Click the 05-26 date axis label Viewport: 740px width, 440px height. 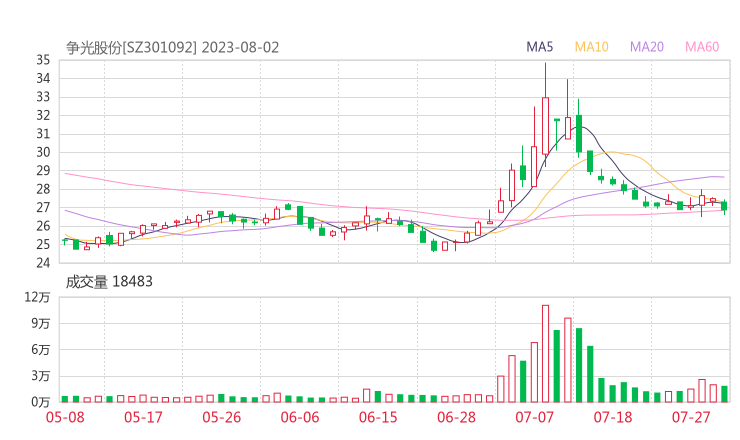coord(222,417)
